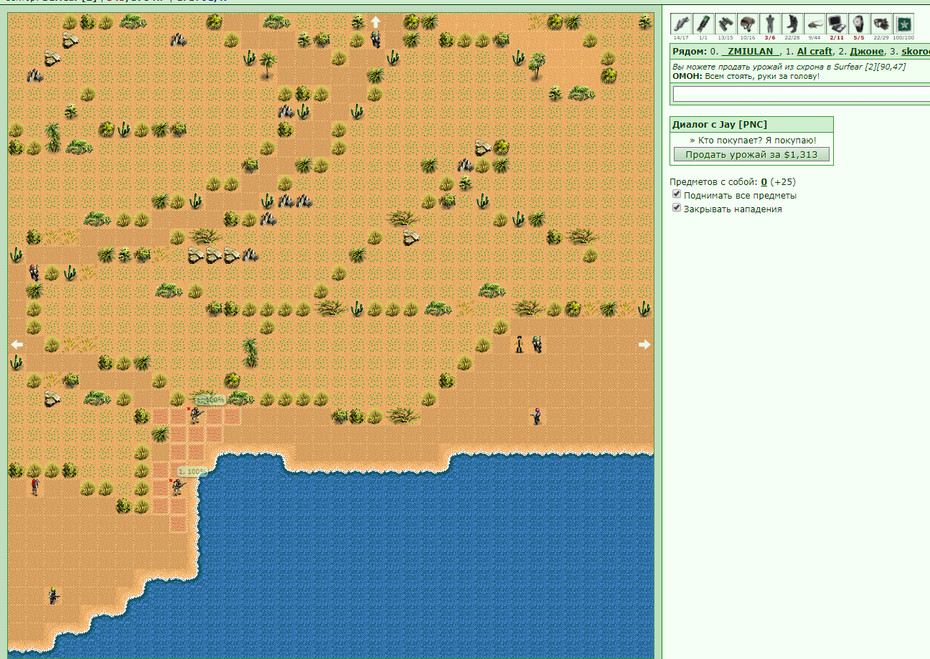Move west using the white left arrow
The height and width of the screenshot is (659, 930).
tap(17, 344)
